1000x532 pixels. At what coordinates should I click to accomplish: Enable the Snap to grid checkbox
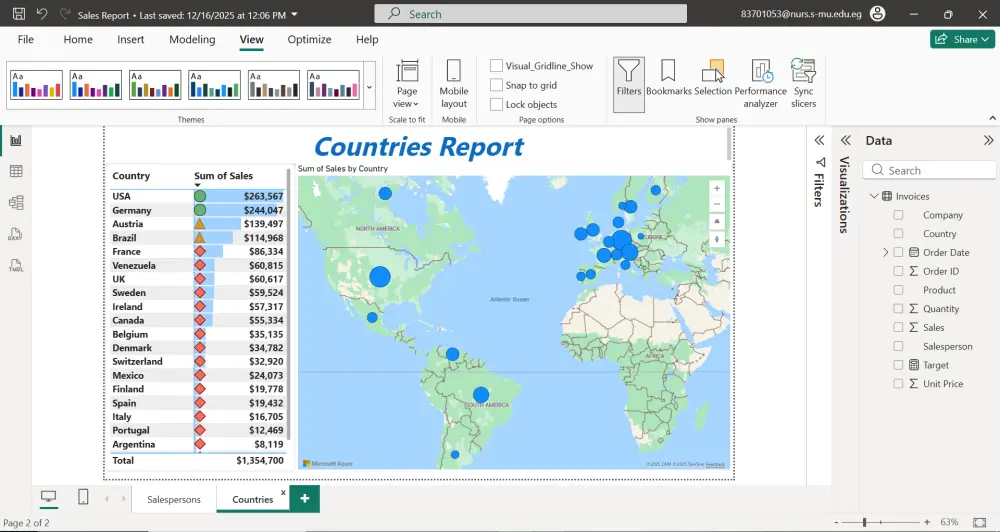(x=497, y=85)
